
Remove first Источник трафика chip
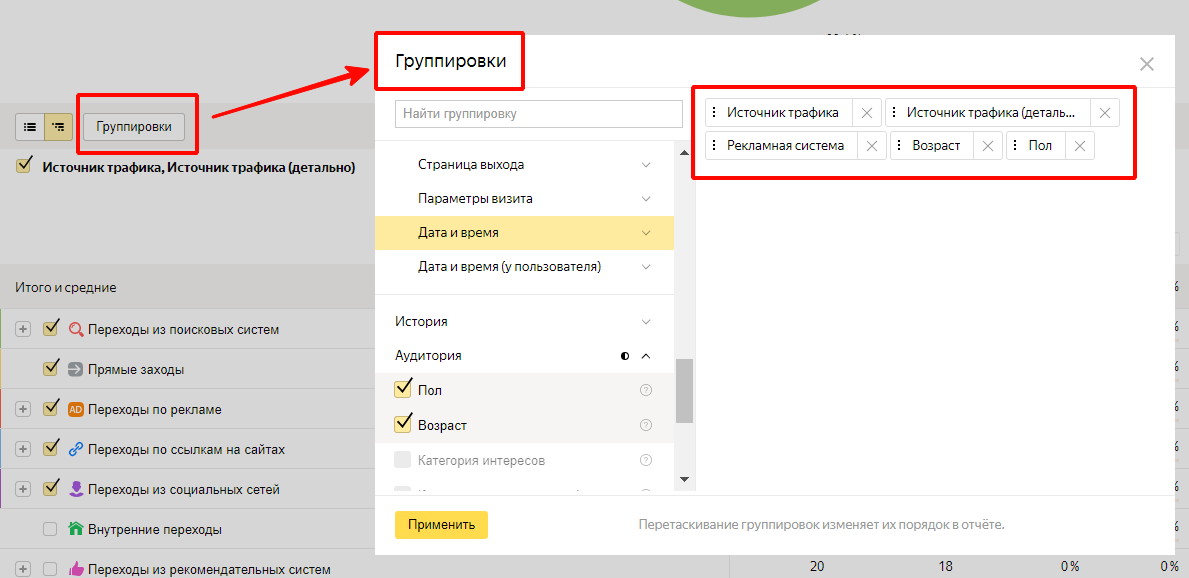[866, 113]
